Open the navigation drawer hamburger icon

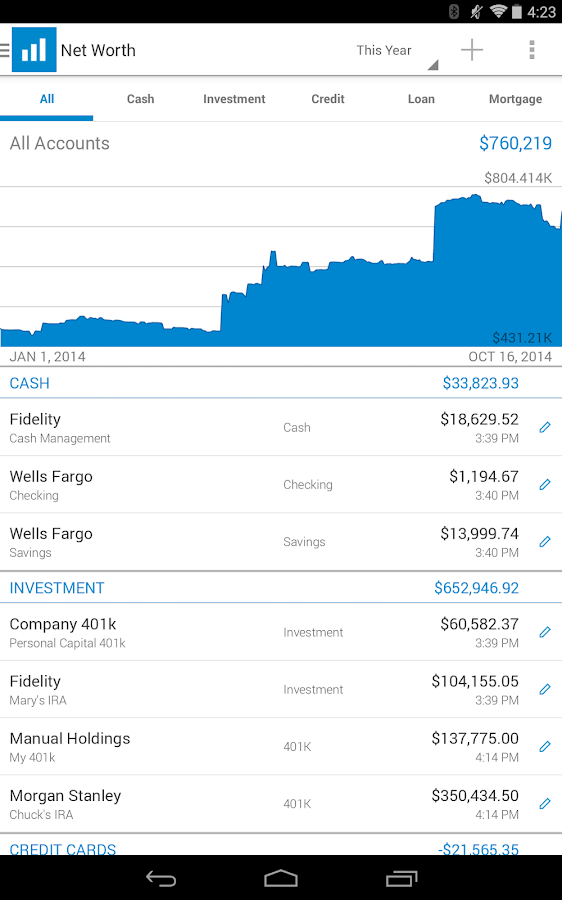[5, 50]
